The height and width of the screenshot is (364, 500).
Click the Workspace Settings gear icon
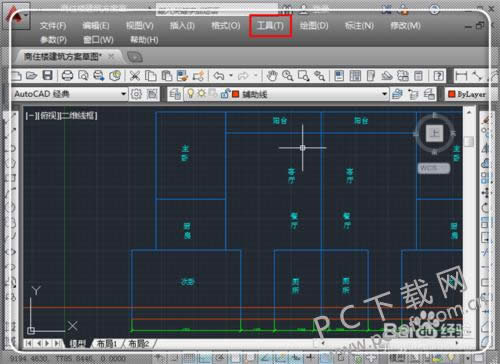(136, 94)
